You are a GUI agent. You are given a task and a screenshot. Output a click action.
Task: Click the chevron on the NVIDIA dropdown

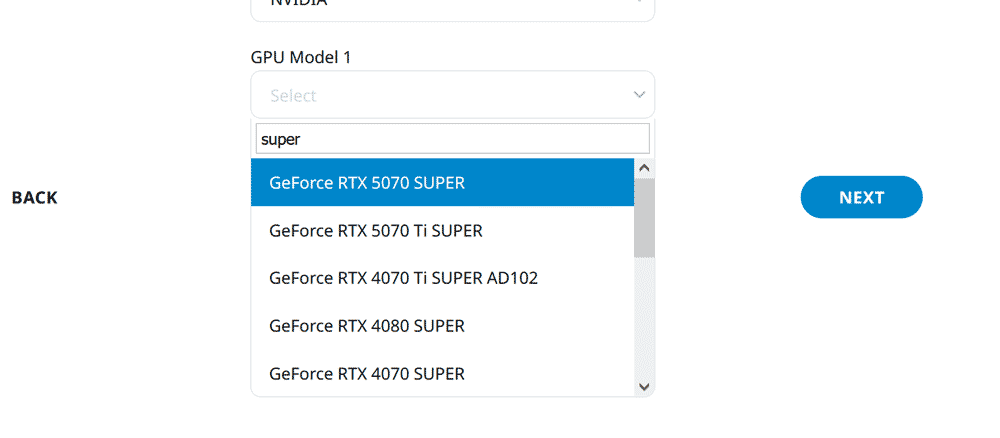click(x=640, y=3)
